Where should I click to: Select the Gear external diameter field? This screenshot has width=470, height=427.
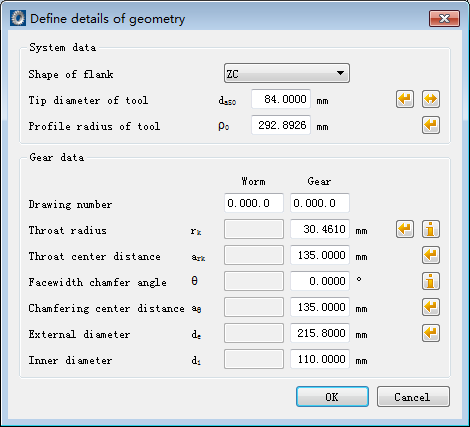320,333
